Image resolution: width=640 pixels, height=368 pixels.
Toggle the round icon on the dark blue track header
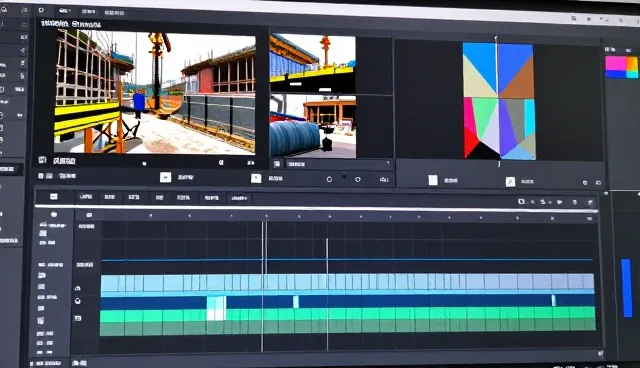(78, 301)
